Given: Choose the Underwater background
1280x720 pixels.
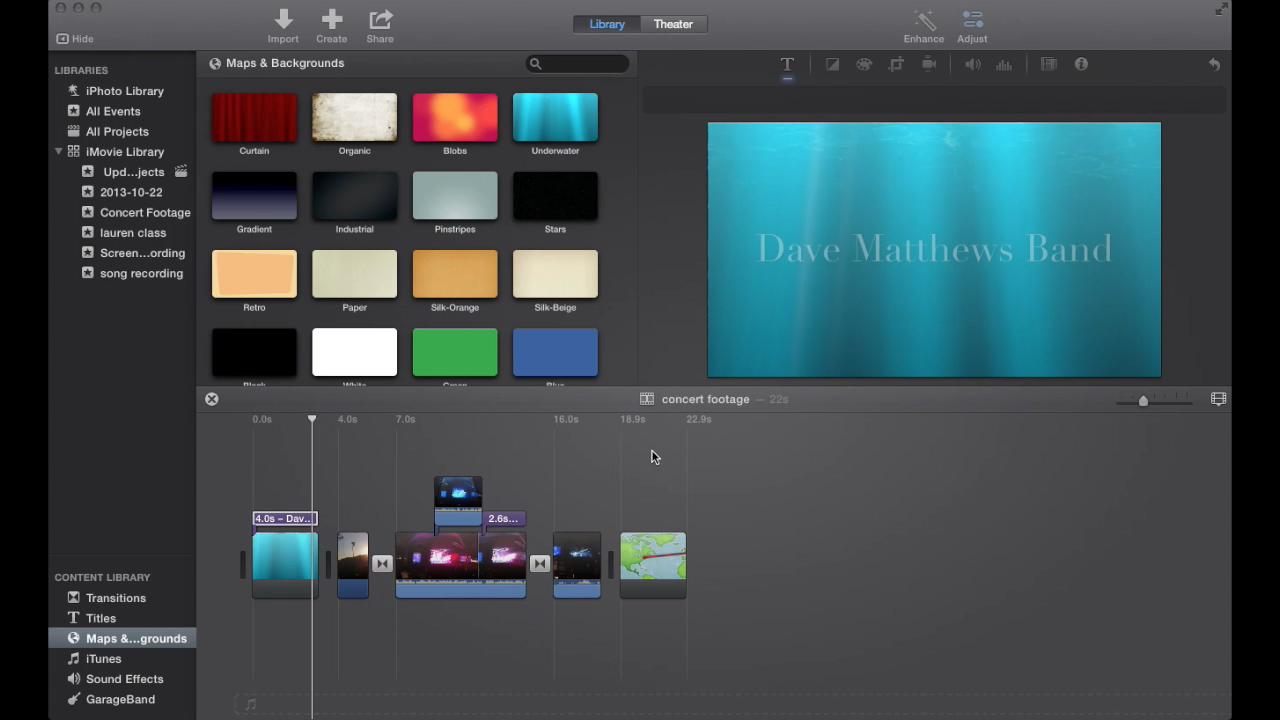Looking at the screenshot, I should [x=555, y=117].
